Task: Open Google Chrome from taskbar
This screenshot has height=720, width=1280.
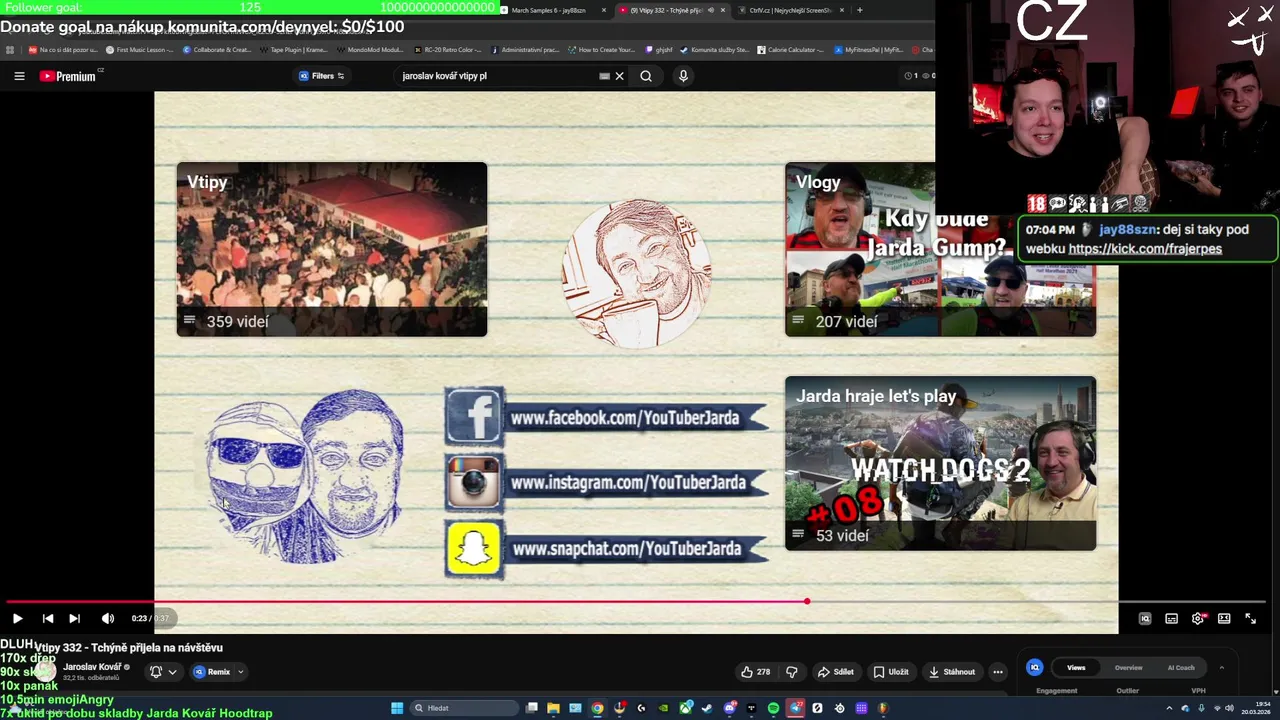Action: [x=597, y=708]
